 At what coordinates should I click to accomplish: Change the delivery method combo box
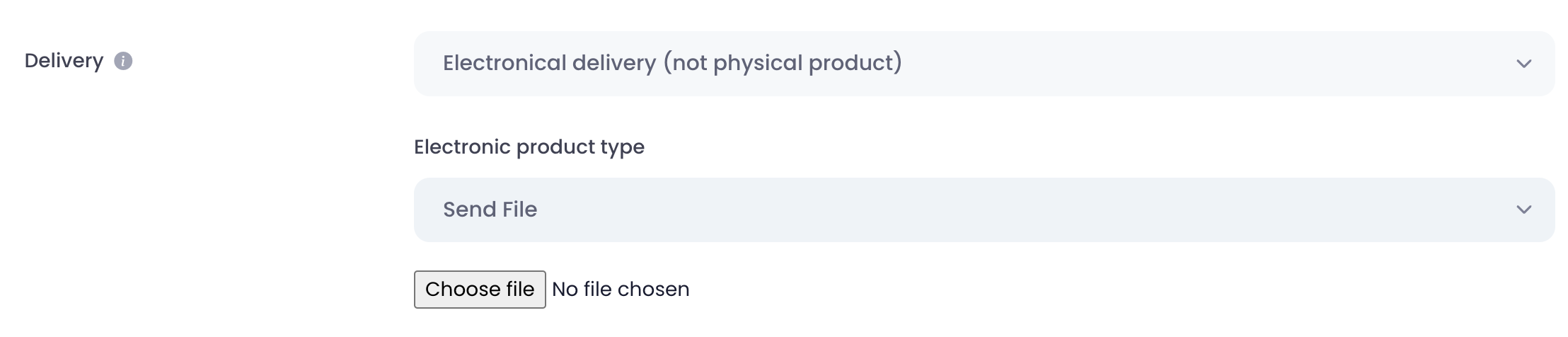pos(984,64)
